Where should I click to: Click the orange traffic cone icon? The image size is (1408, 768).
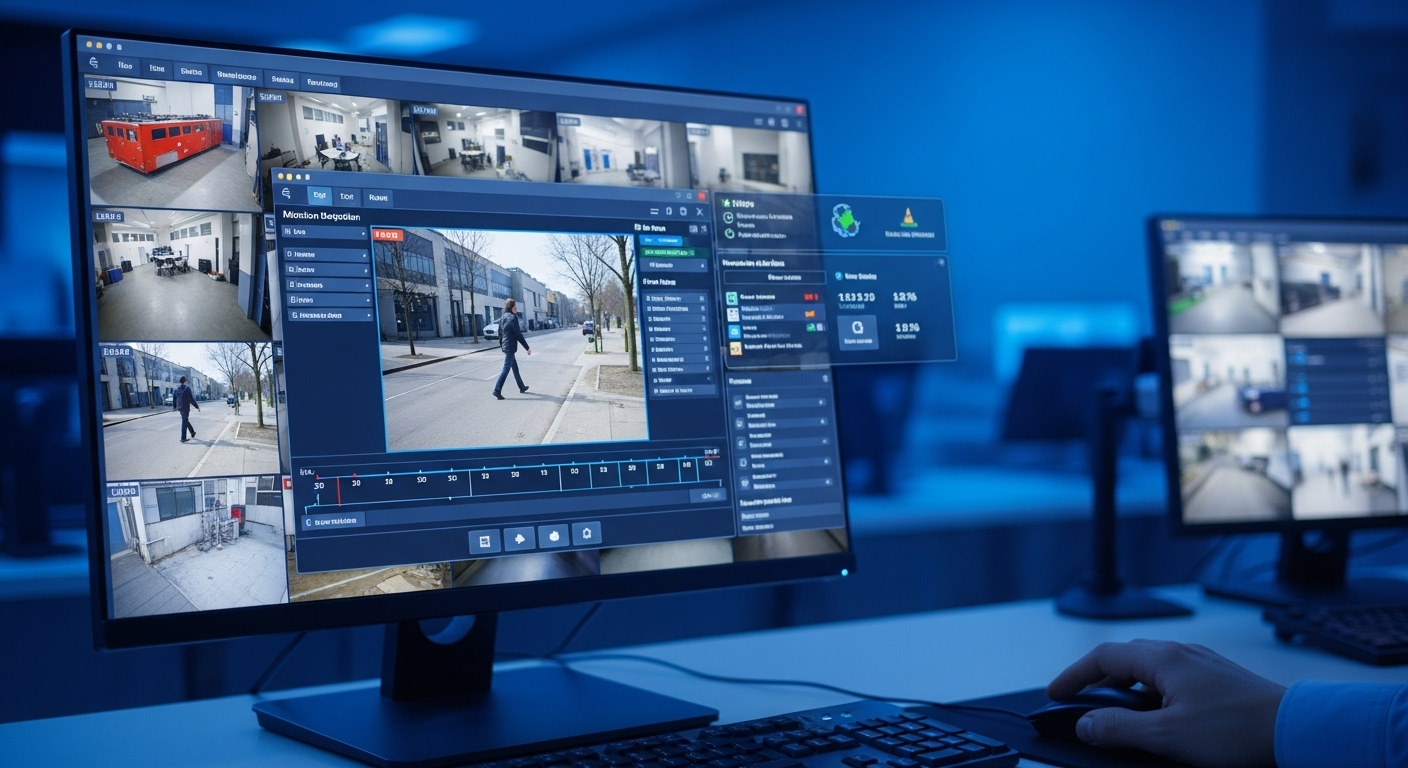(909, 217)
